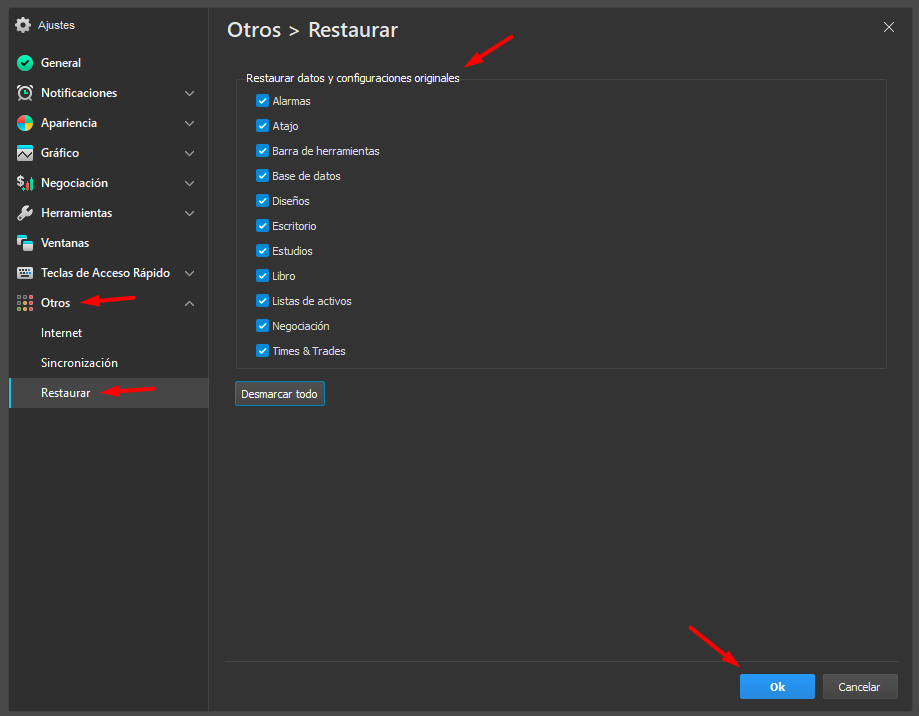Screen dimensions: 919x716
Task: Click the Apariencia color wheel icon
Action: [25, 123]
